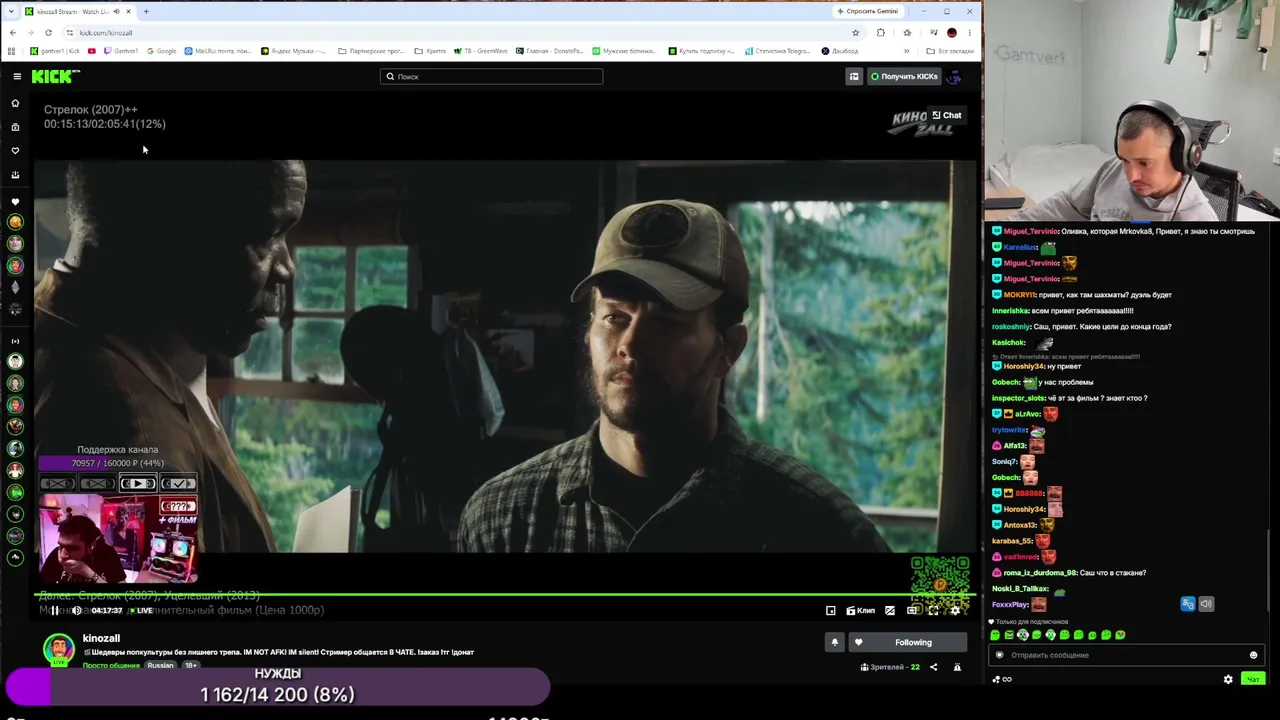Open chat settings gear icon
This screenshot has height=720, width=1280.
point(1228,679)
